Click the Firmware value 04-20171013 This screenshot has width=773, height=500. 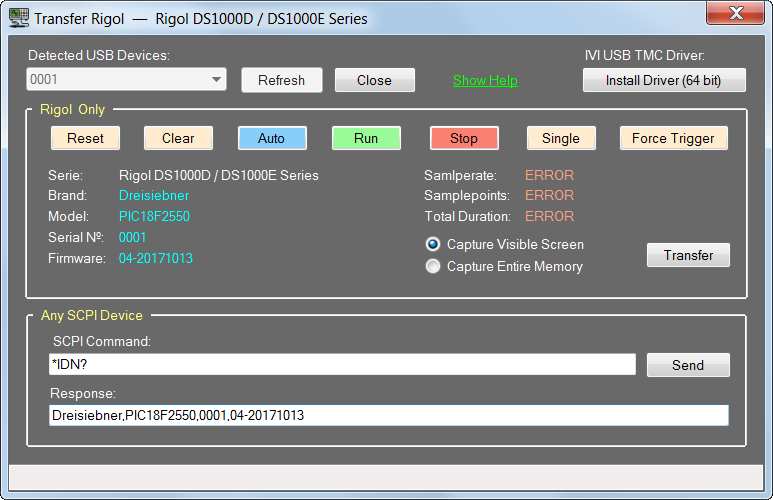pos(156,258)
